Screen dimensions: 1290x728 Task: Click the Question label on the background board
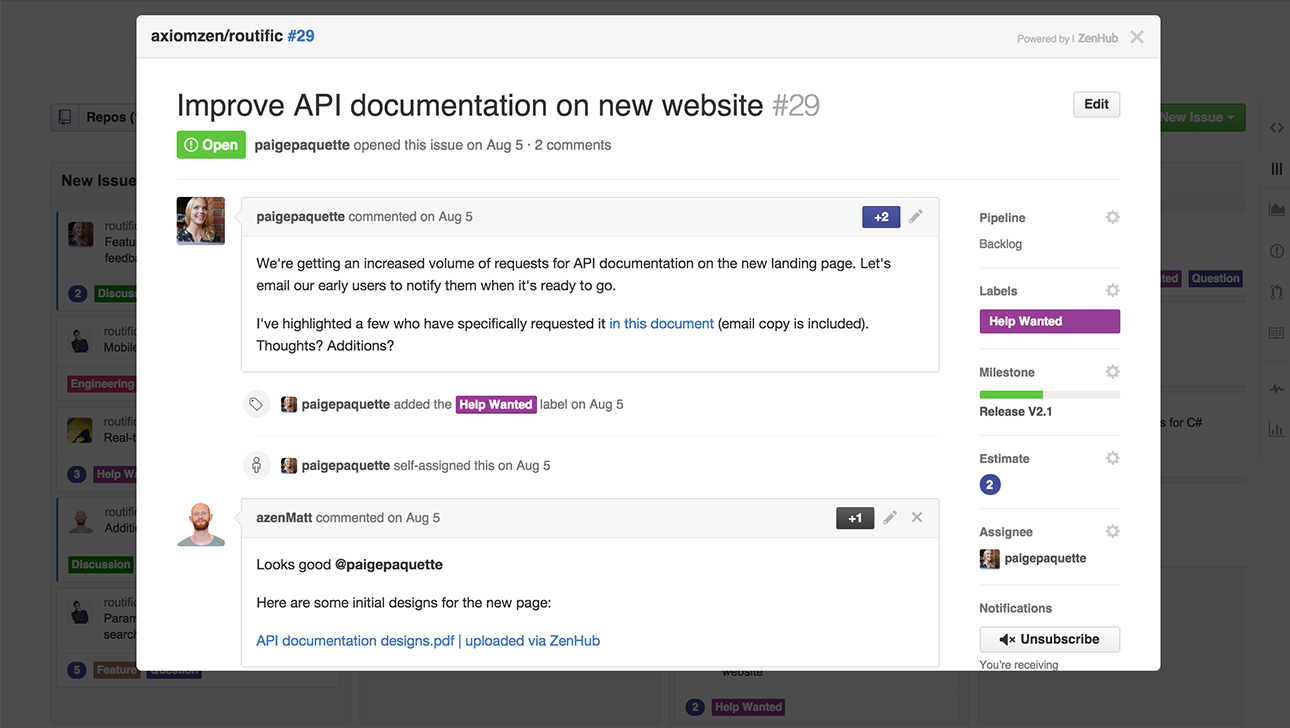click(1215, 279)
